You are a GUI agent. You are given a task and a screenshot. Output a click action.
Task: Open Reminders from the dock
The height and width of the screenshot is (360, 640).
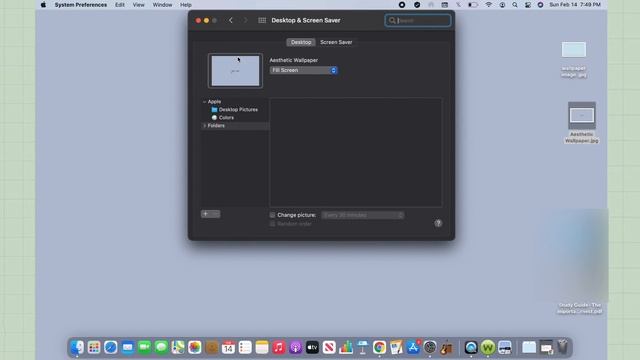pos(245,347)
